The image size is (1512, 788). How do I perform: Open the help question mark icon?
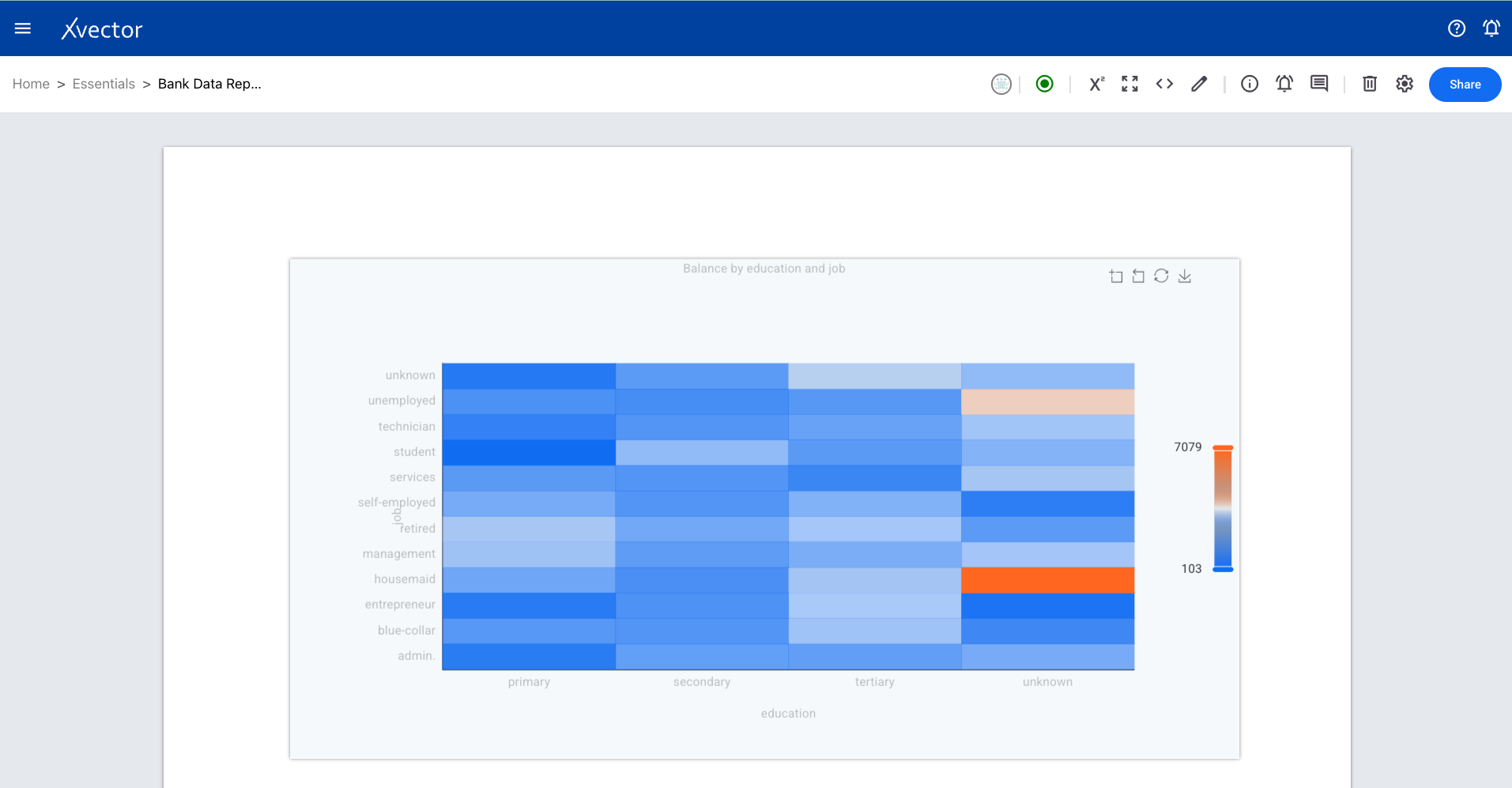(1457, 28)
